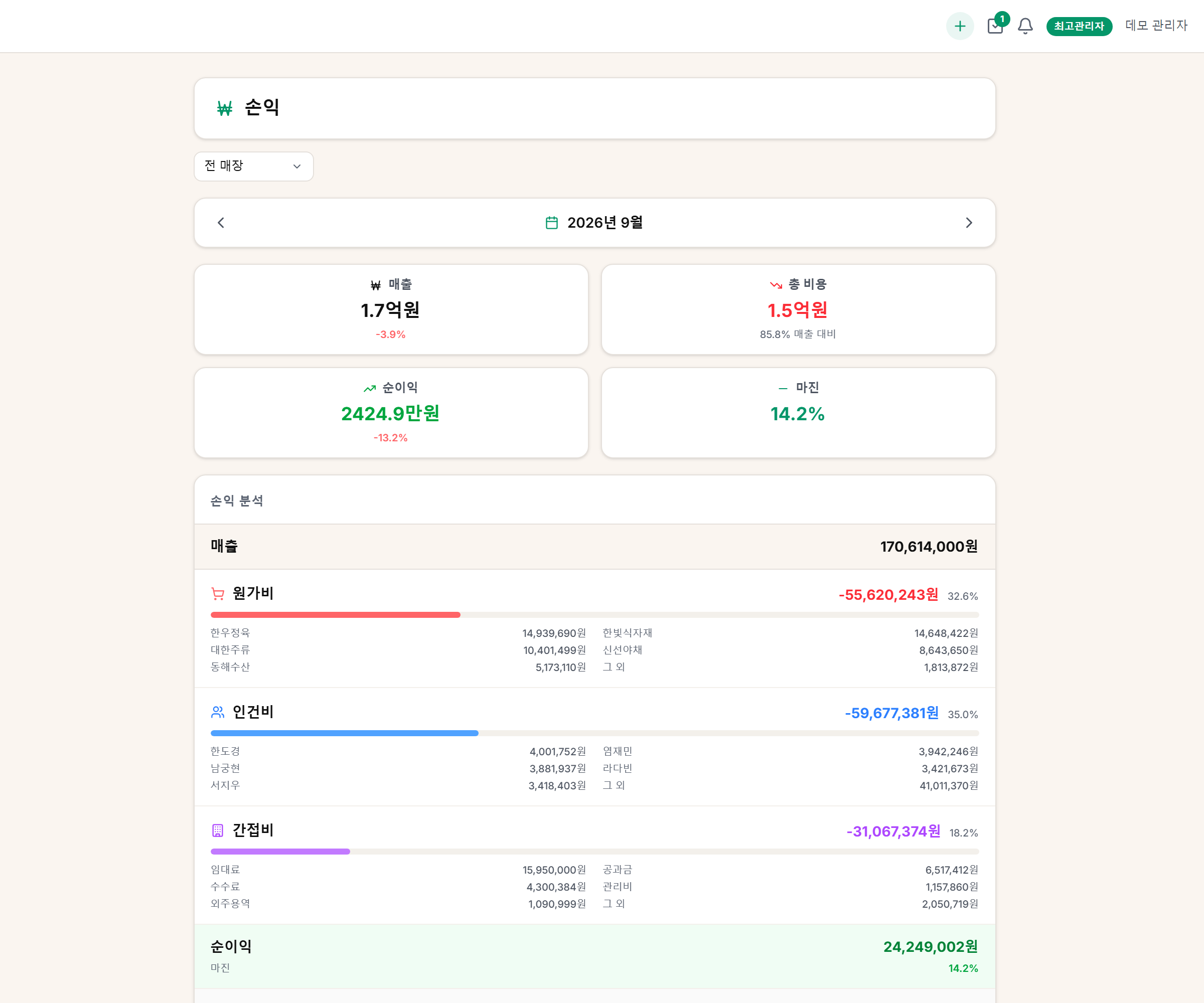Open the task inbox with badge 1
Image resolution: width=1204 pixels, height=1003 pixels.
click(996, 26)
